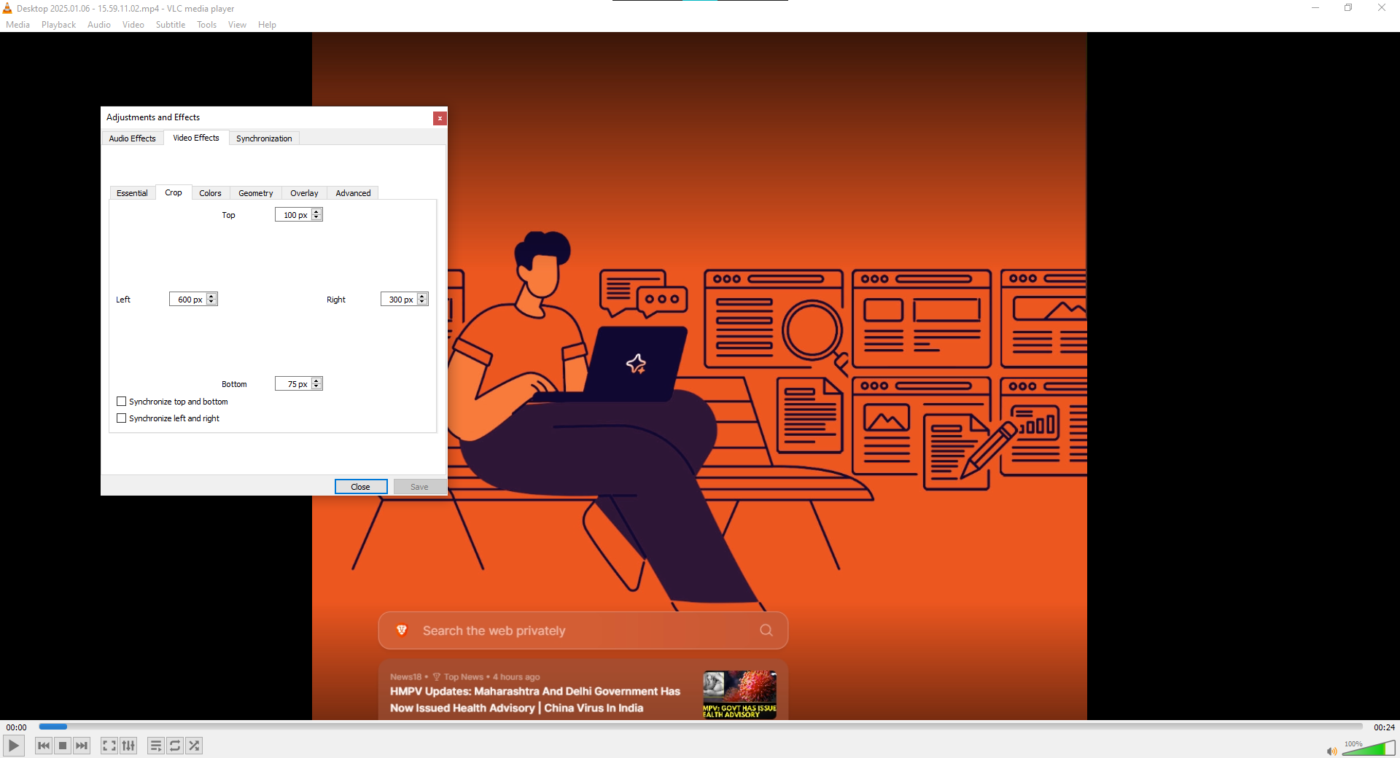Click the Previous media button
The height and width of the screenshot is (758, 1400).
tap(44, 746)
